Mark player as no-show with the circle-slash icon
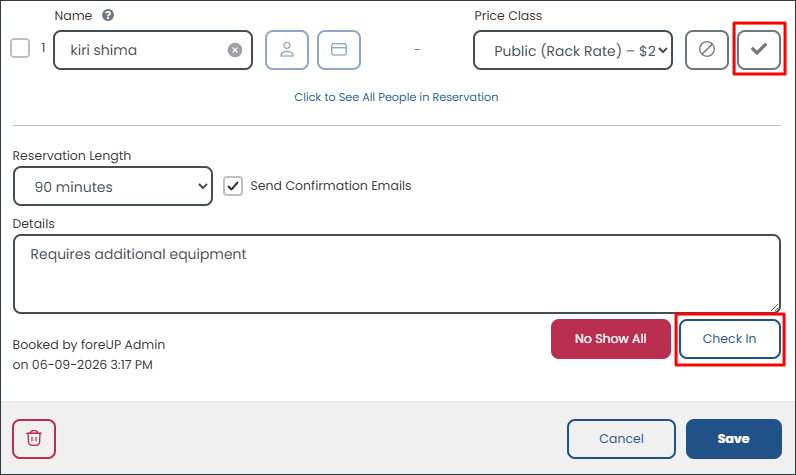 (x=707, y=50)
